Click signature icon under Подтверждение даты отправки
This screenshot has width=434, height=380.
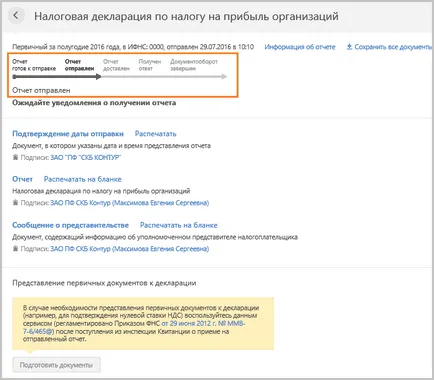[x=15, y=157]
